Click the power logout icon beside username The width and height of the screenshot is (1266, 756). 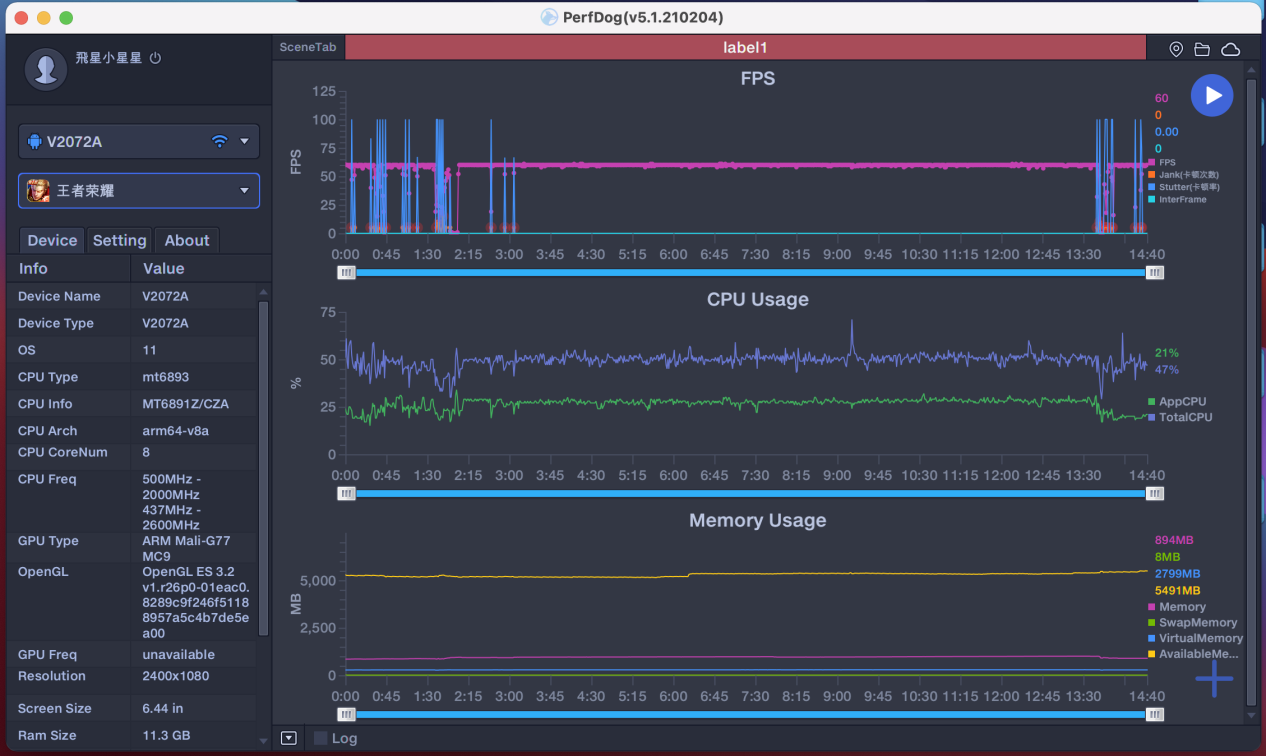pyautogui.click(x=155, y=58)
